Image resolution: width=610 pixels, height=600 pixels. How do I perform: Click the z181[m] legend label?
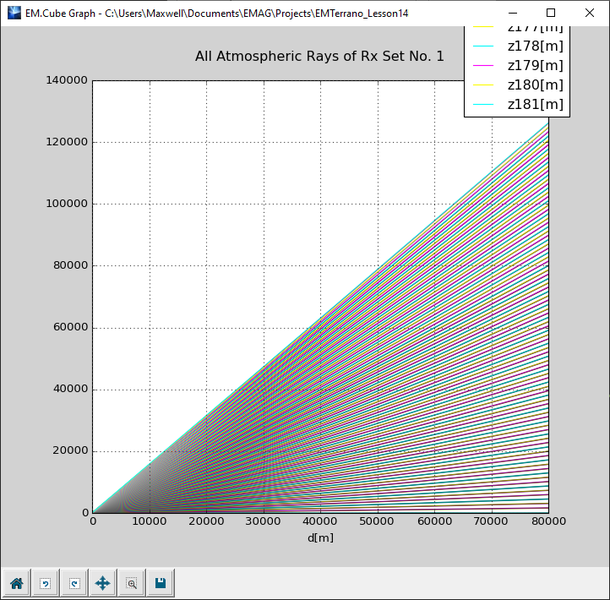[535, 104]
